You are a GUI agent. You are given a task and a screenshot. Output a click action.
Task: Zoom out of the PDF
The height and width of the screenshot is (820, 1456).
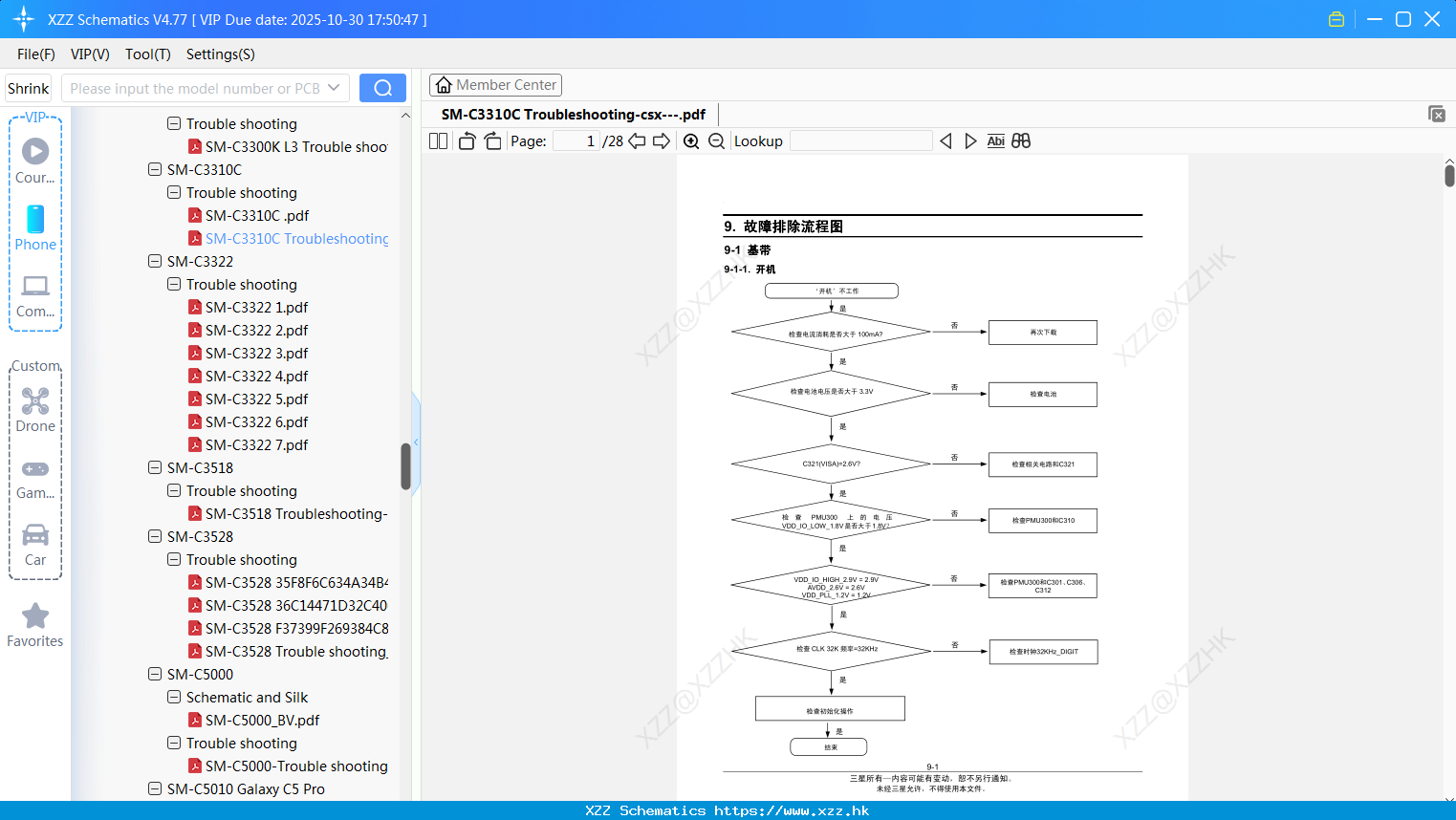point(716,140)
